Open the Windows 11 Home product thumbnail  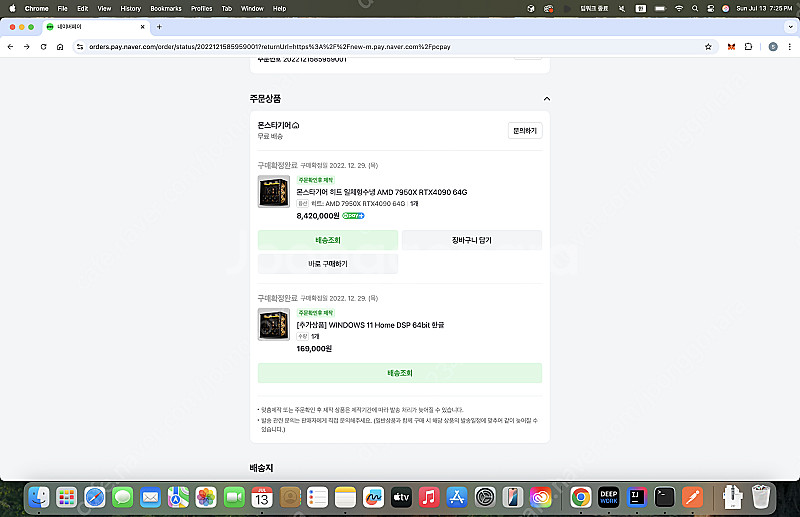273,324
